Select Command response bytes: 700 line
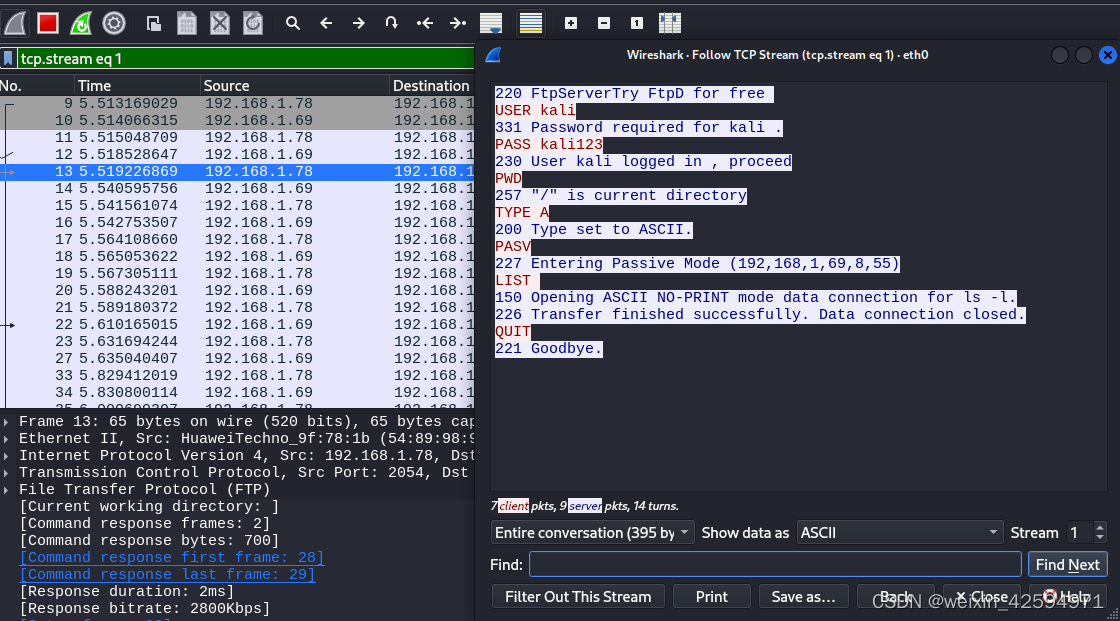Screen dimensions: 1120x621 tap(149, 540)
